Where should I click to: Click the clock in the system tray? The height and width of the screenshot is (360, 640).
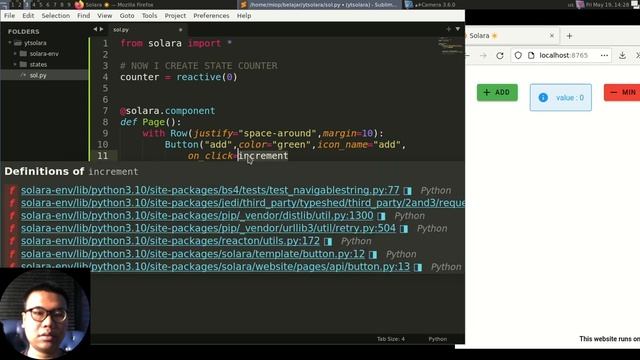coord(607,4)
